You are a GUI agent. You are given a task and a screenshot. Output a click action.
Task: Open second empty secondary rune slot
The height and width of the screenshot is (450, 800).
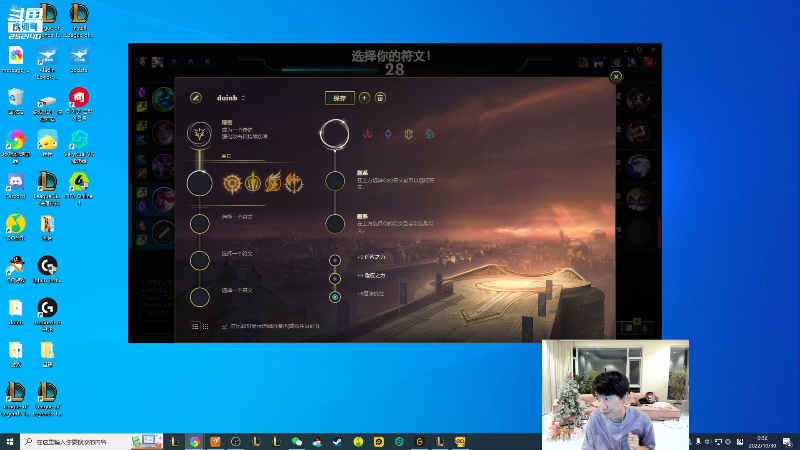coord(335,223)
